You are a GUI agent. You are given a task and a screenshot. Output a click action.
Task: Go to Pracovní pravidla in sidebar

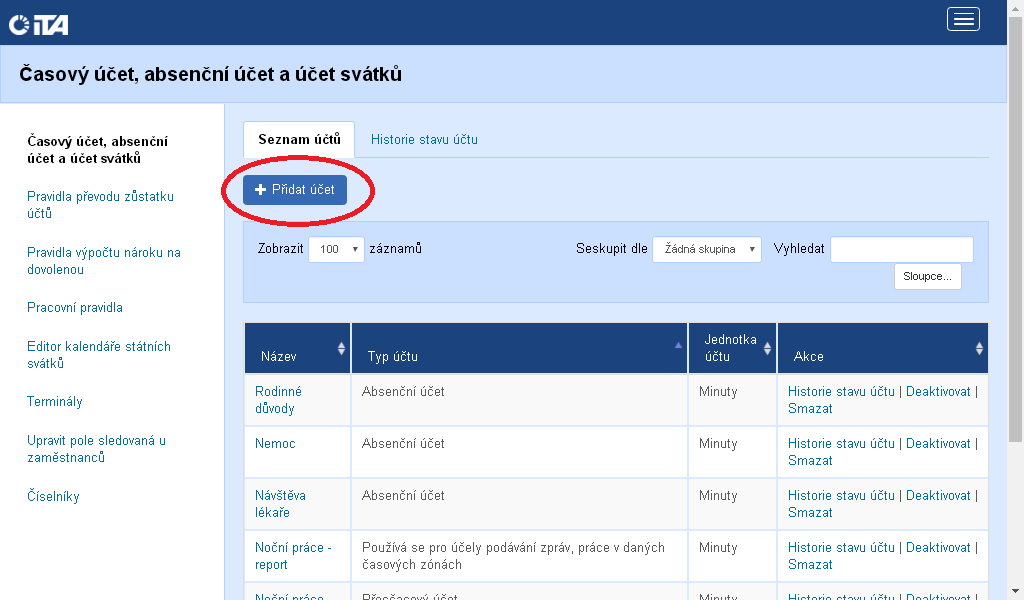(75, 308)
